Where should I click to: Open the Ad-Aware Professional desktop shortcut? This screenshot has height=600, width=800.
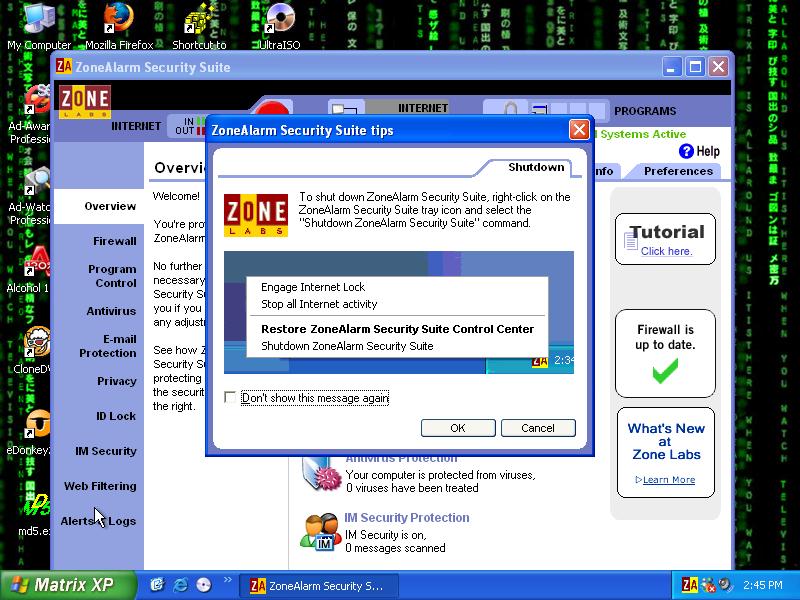[x=36, y=115]
